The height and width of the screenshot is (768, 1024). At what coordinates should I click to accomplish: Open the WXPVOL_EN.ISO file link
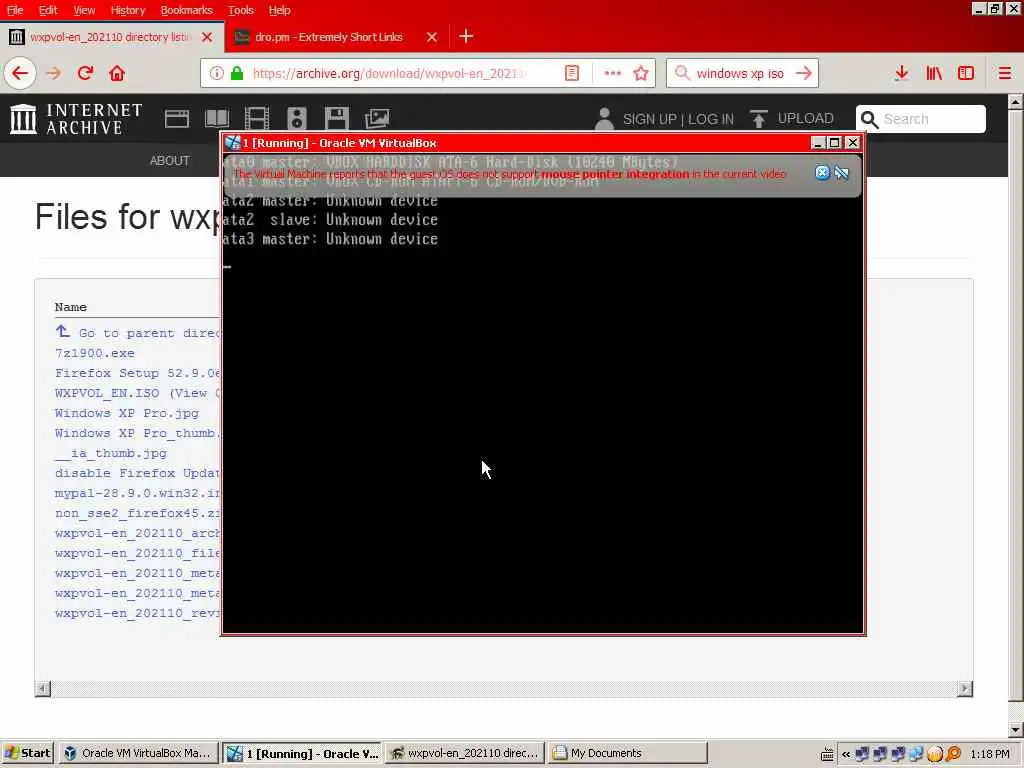[106, 393]
